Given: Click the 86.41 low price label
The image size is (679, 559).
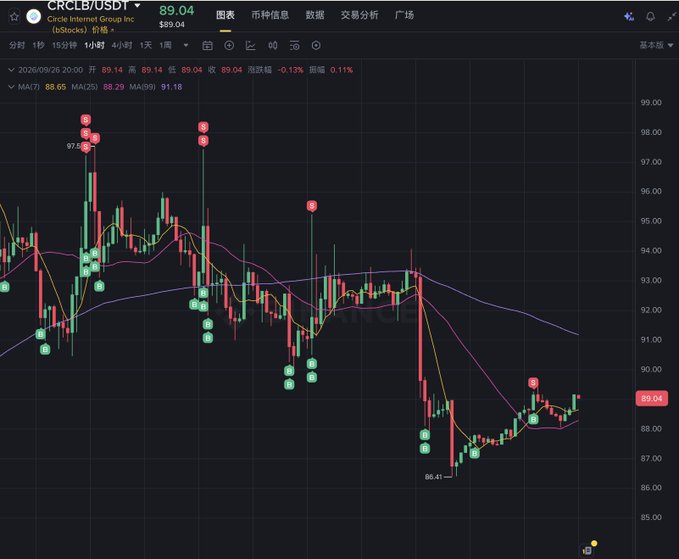Looking at the screenshot, I should (x=433, y=477).
